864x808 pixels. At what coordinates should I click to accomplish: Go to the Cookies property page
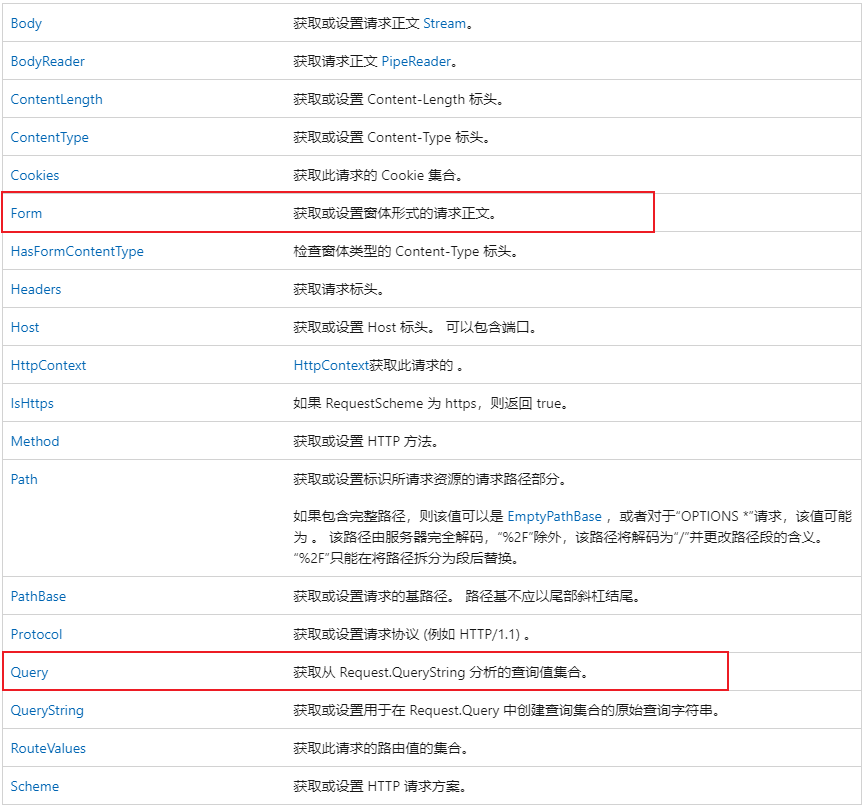(35, 175)
